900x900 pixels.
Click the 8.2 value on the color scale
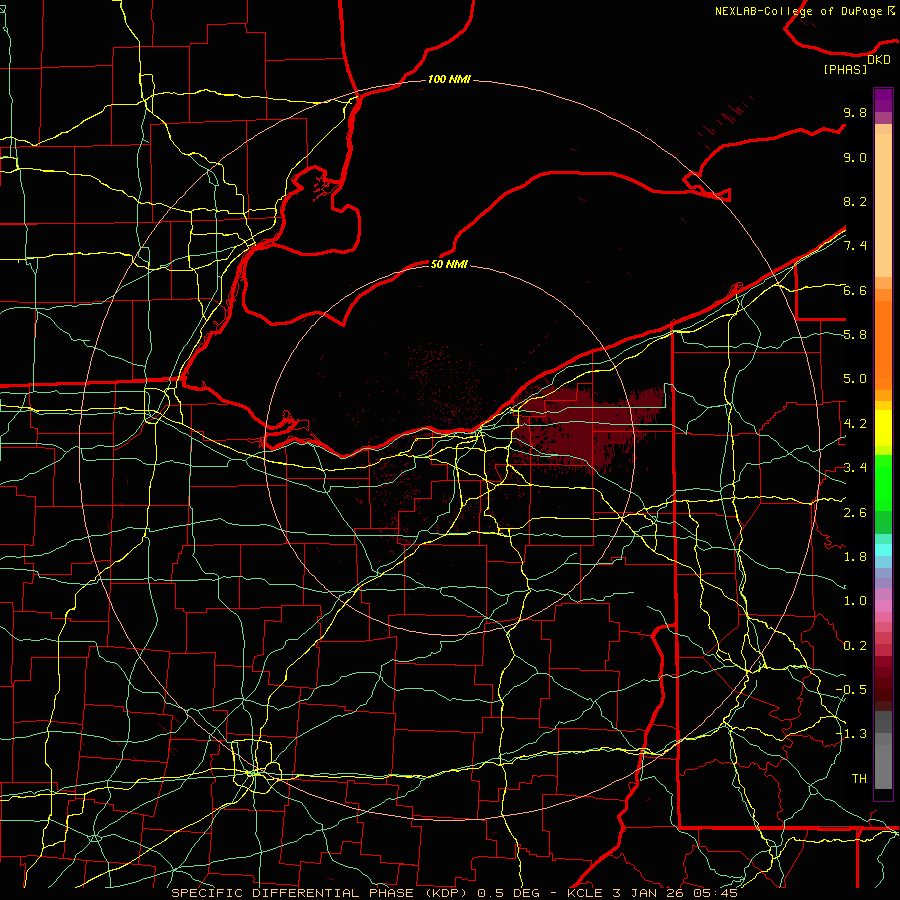click(855, 201)
